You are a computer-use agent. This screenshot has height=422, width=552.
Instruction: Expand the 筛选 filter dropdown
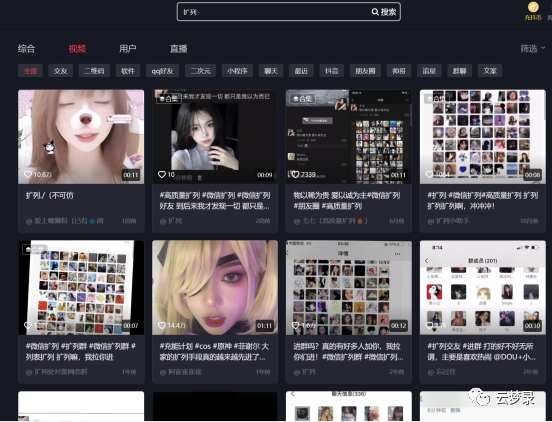point(532,49)
